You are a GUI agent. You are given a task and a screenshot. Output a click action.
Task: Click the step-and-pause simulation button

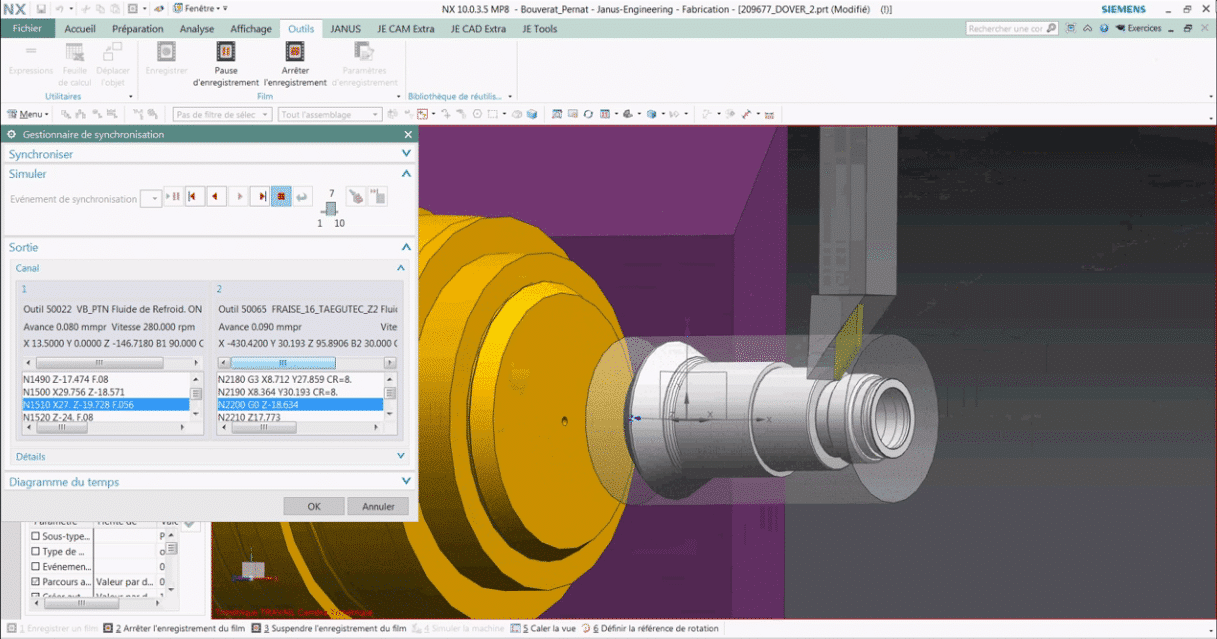tap(173, 198)
